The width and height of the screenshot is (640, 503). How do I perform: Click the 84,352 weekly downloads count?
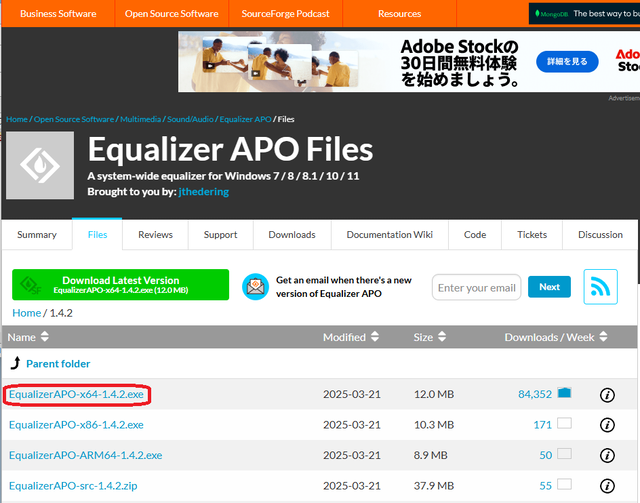point(535,394)
